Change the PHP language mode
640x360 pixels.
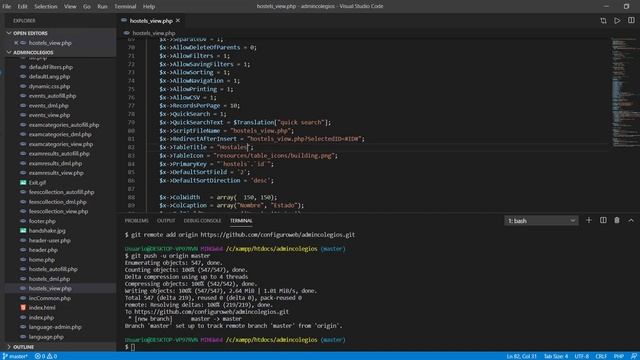coord(618,356)
